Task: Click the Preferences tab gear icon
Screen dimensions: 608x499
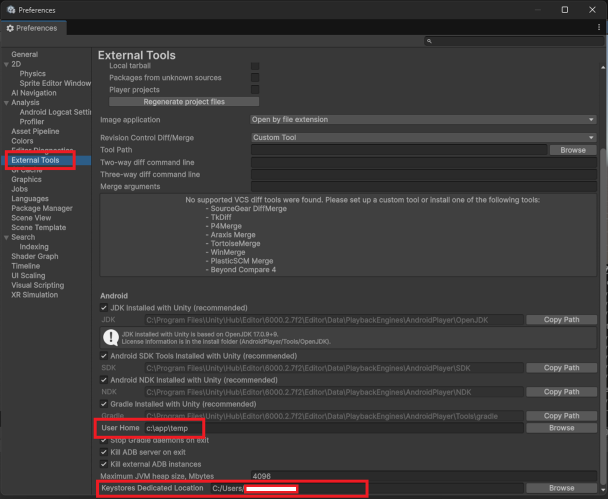Action: (x=10, y=28)
